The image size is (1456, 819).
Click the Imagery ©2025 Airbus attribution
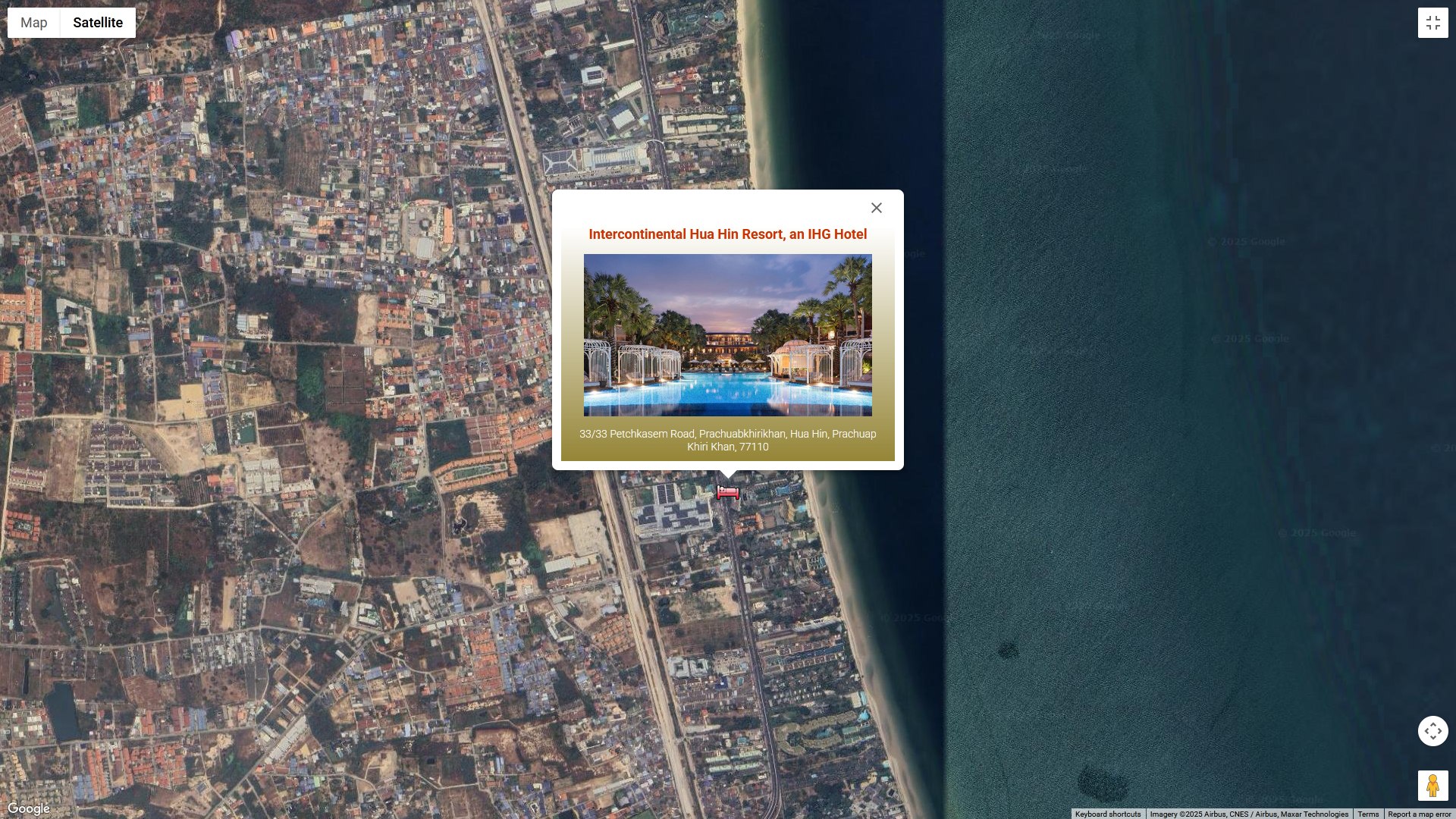point(1248,814)
